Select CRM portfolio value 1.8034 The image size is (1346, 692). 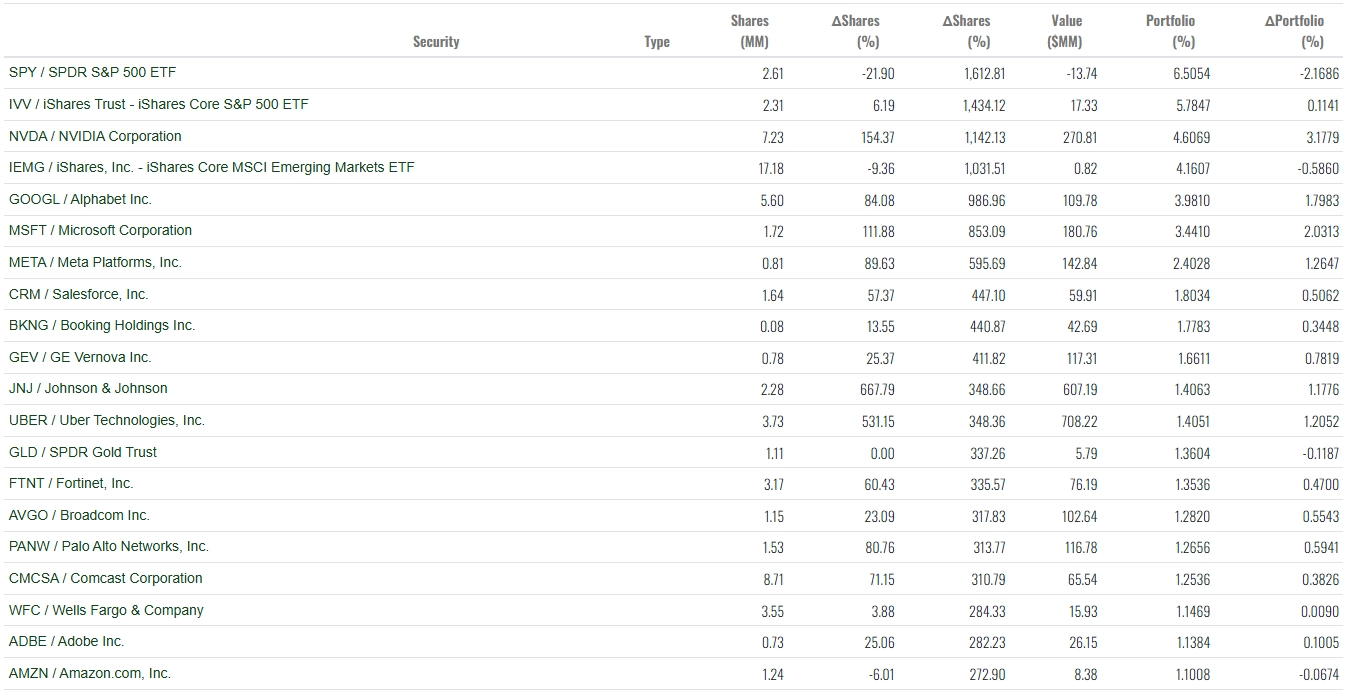(1191, 295)
